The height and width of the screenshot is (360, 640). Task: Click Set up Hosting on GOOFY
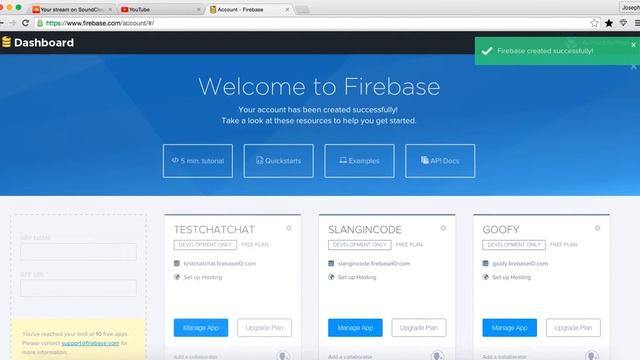tap(511, 277)
